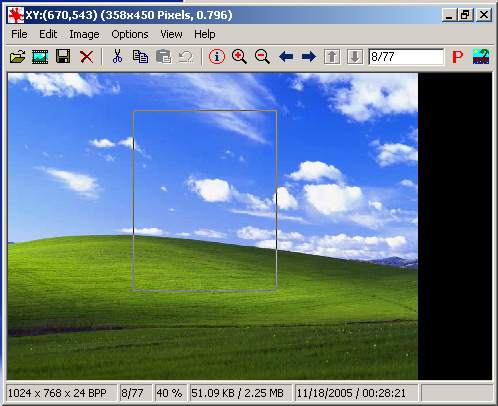Screen dimensions: 498x406
Task: Click status date 11/18/2005 / 00:28:21
Action: tap(351, 393)
